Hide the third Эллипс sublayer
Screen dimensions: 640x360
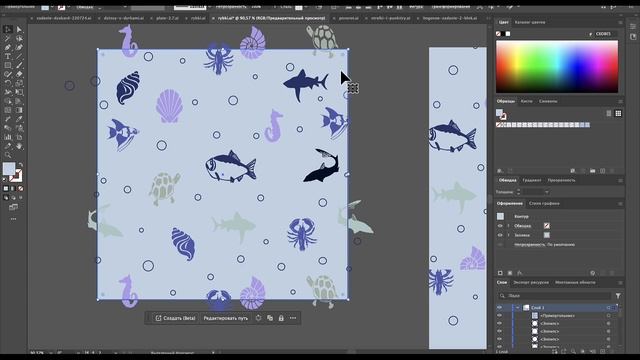[x=499, y=339]
